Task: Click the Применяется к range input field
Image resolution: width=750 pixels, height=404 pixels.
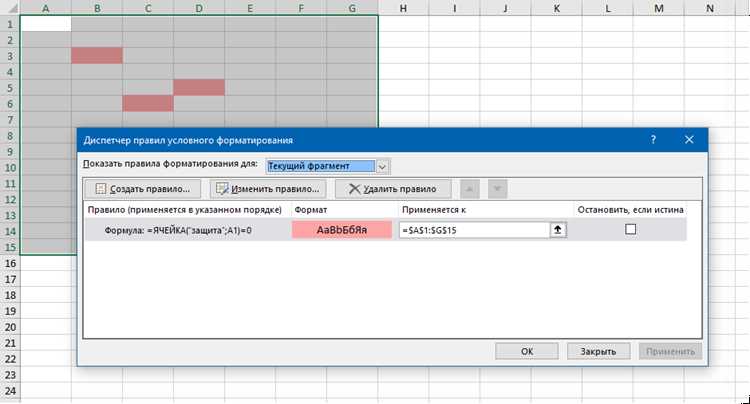Action: pyautogui.click(x=474, y=230)
